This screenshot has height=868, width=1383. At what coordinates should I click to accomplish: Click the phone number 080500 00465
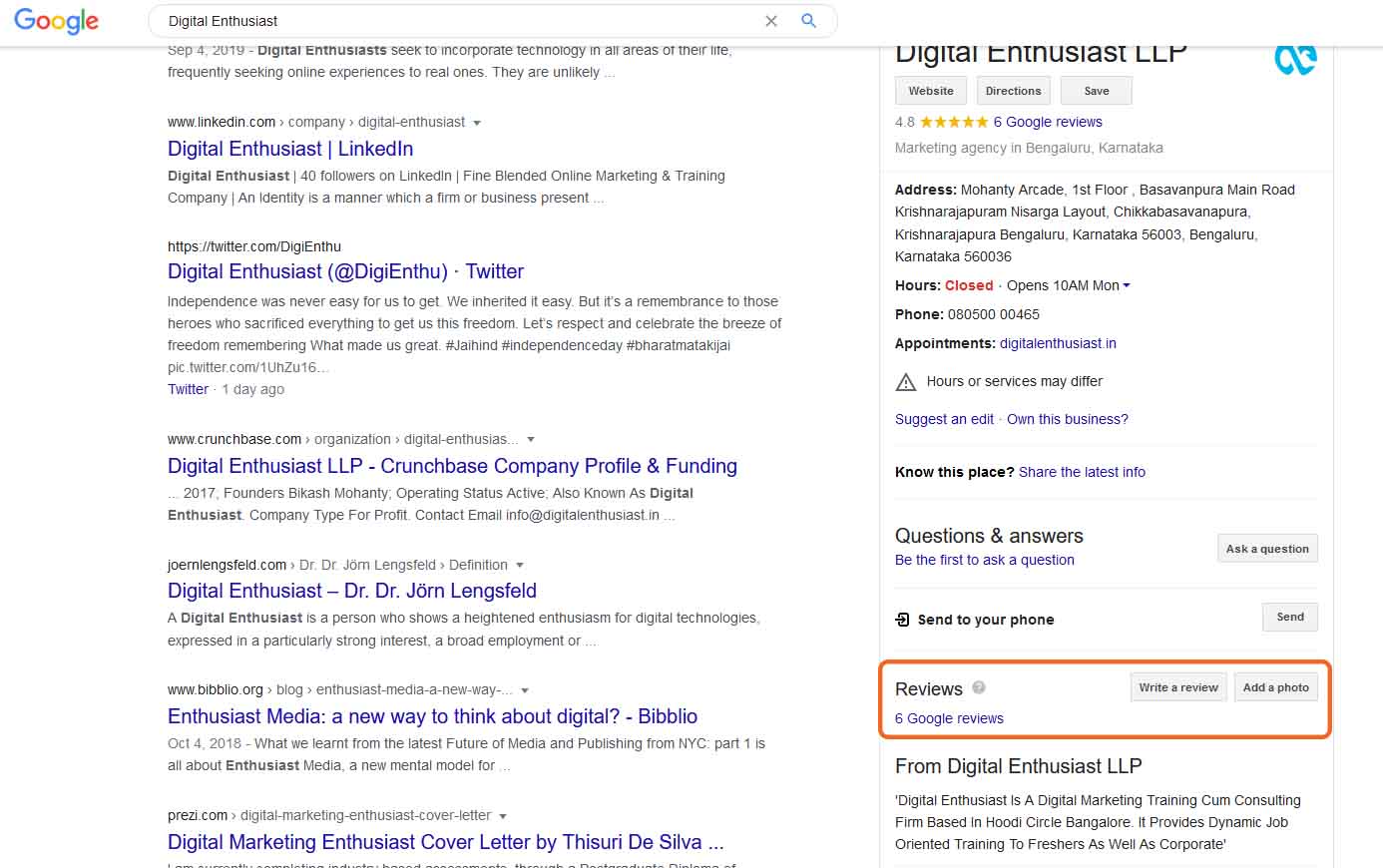coord(993,314)
